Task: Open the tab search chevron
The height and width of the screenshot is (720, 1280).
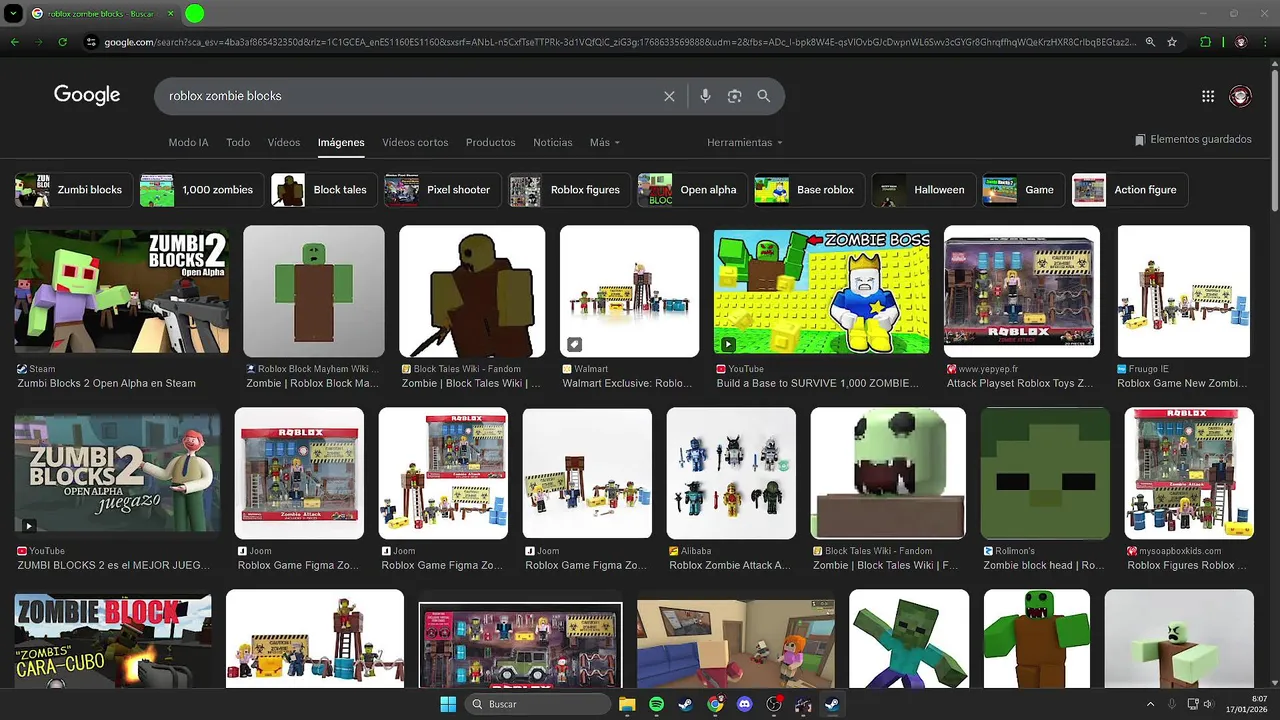Action: (14, 14)
